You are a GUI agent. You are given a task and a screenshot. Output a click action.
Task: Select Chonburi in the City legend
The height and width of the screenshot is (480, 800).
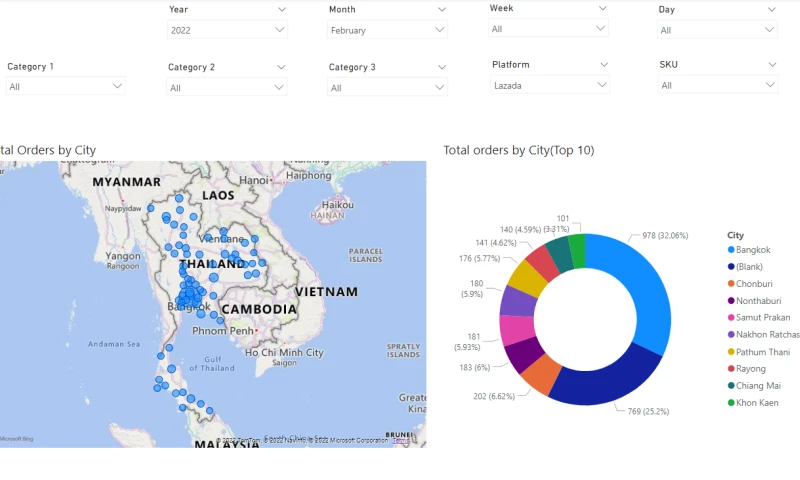[x=749, y=284]
